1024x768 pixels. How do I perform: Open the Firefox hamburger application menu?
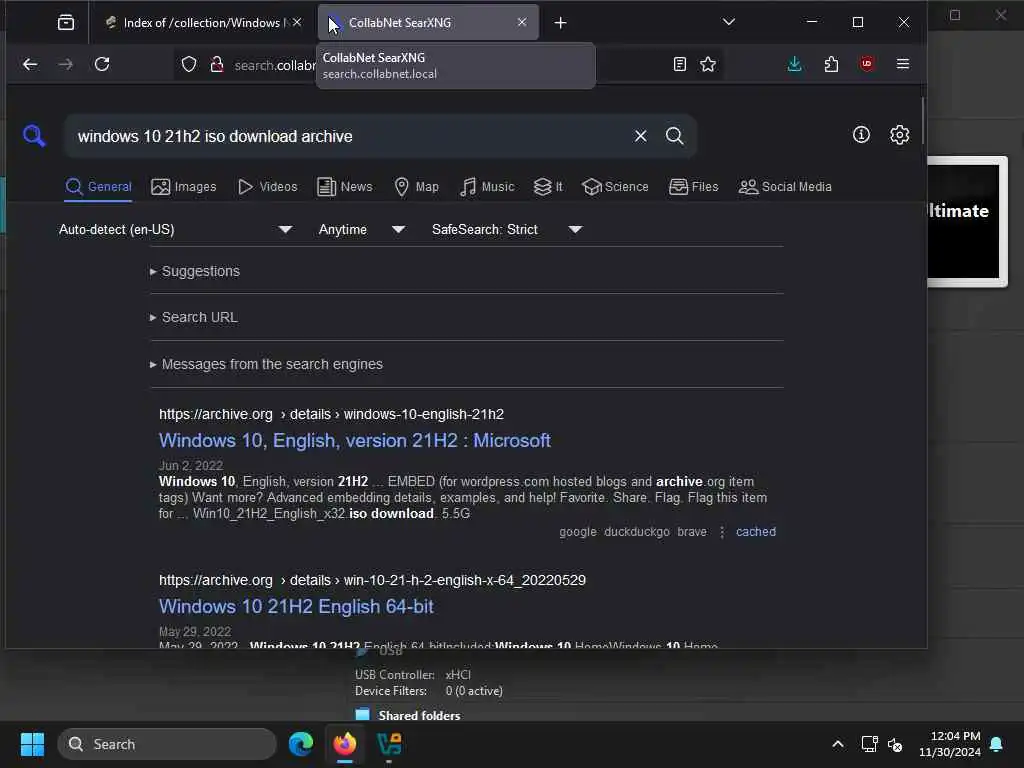903,64
